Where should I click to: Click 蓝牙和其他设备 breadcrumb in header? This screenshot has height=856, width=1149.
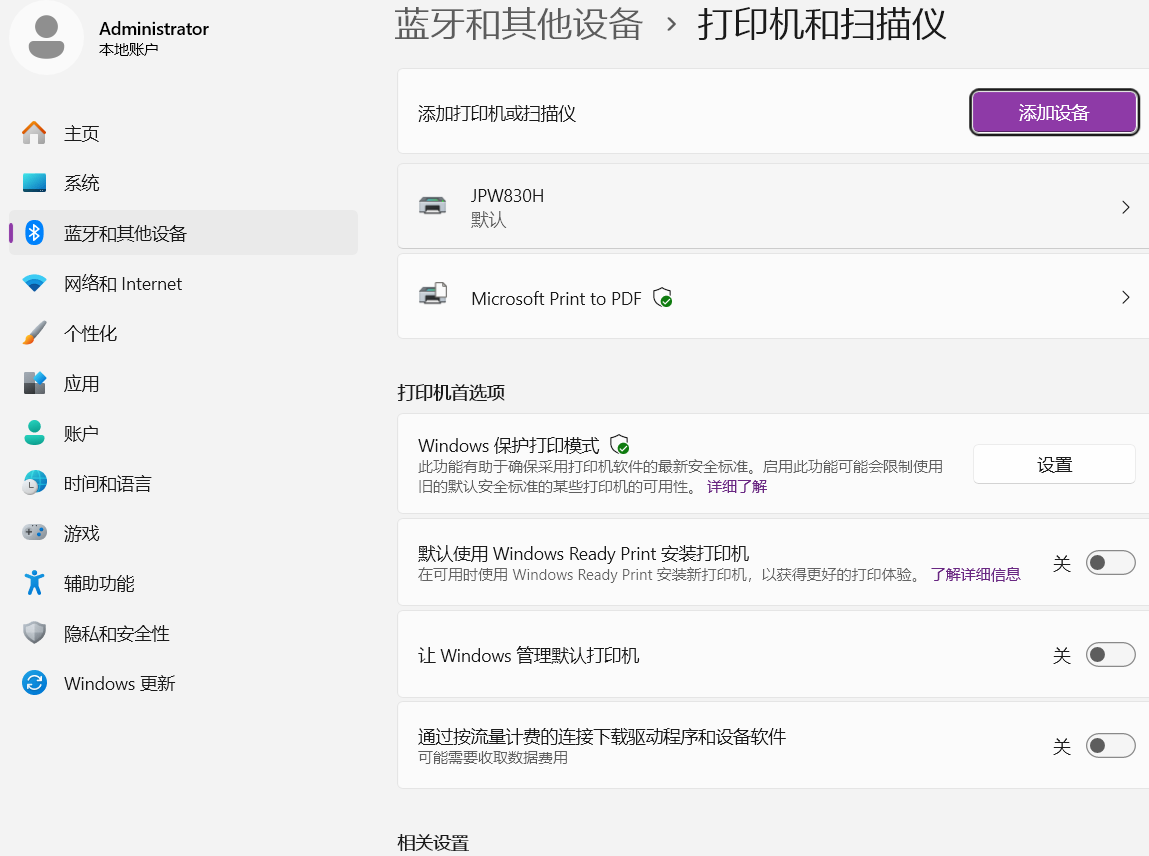[x=519, y=24]
